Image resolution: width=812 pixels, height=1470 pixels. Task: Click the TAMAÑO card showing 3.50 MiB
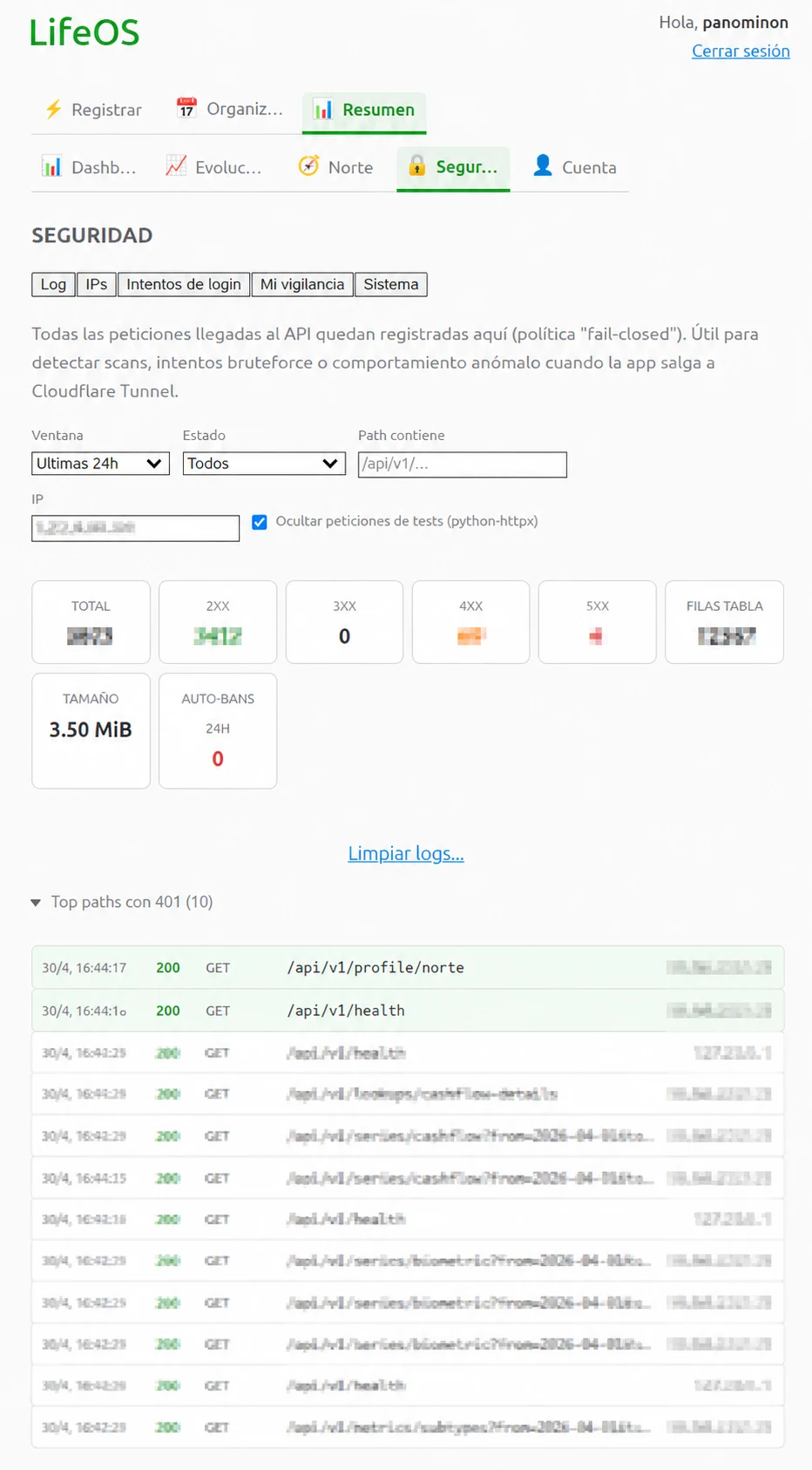click(x=91, y=730)
